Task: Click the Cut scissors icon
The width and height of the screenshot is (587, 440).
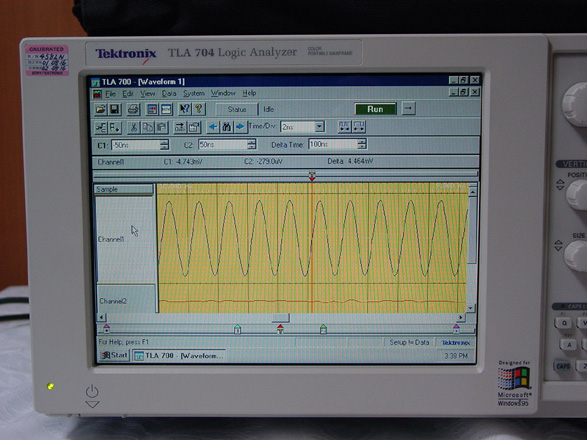Action: click(133, 128)
